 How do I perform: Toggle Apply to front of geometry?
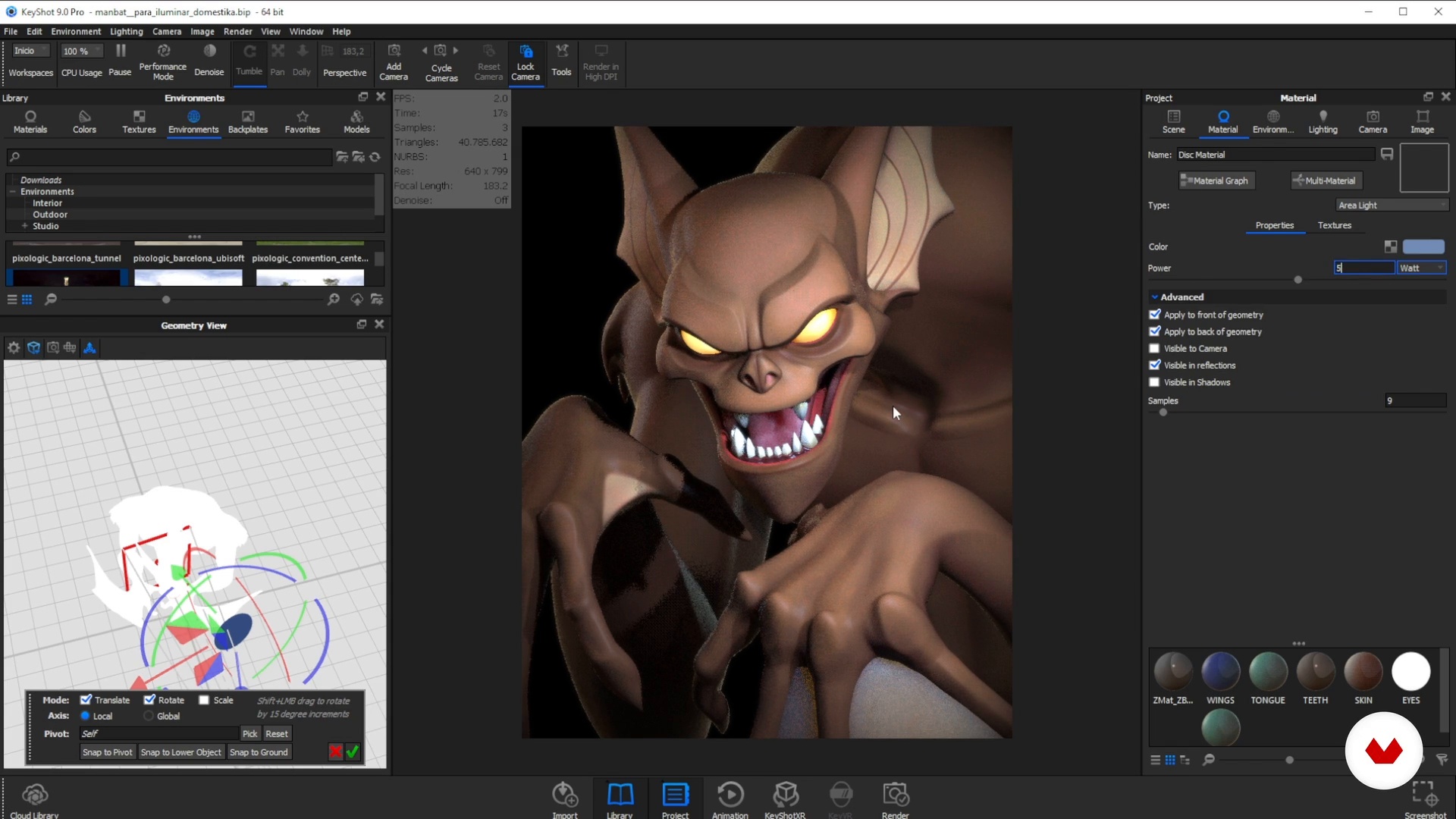[x=1154, y=314]
